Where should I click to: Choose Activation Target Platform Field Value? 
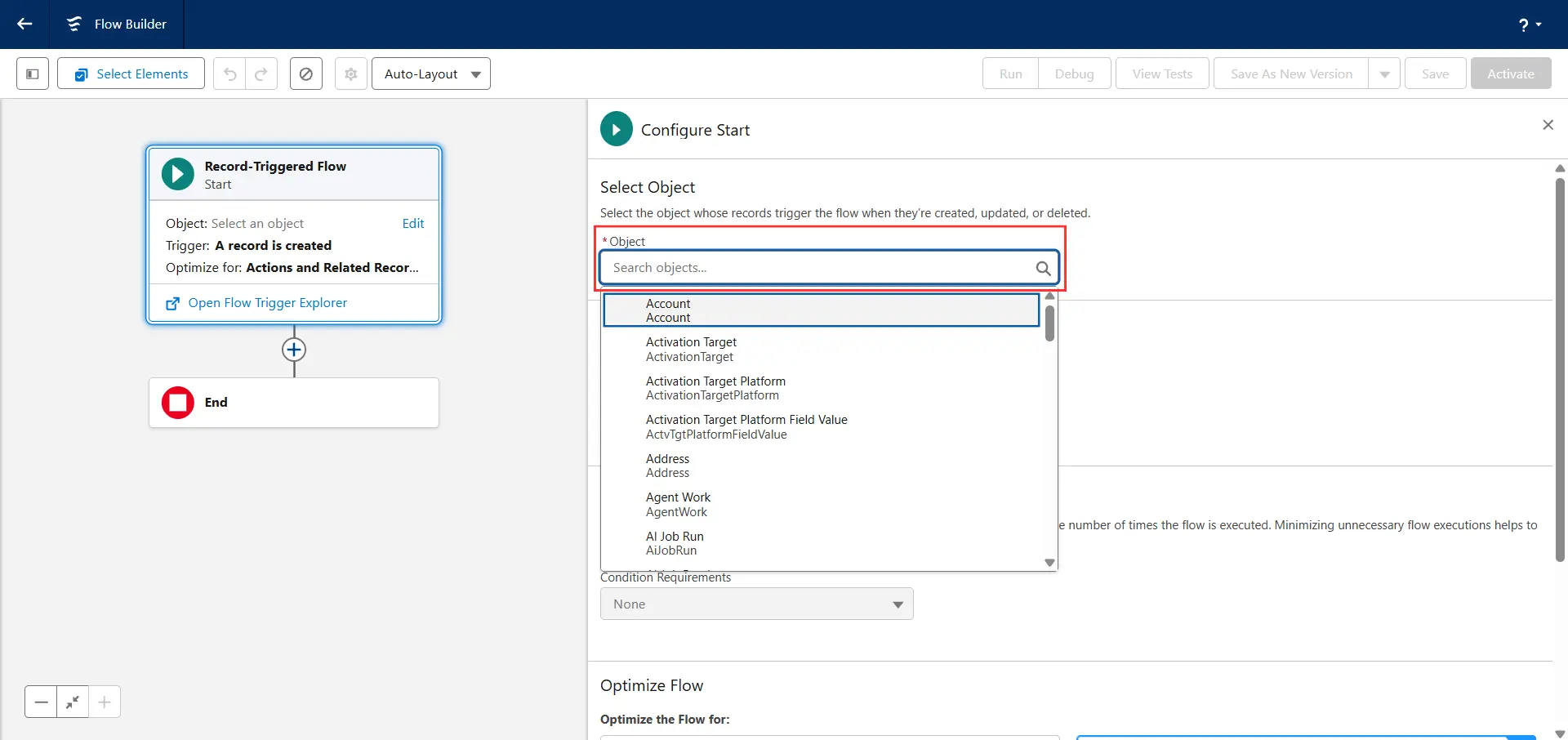[x=822, y=427]
